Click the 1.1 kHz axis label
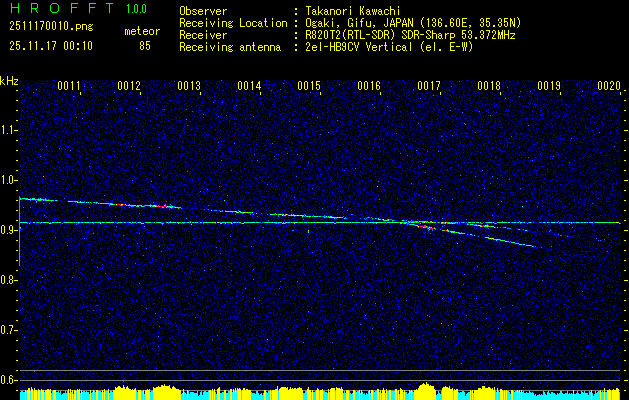Image resolution: width=629 pixels, height=400 pixels. click(x=8, y=130)
